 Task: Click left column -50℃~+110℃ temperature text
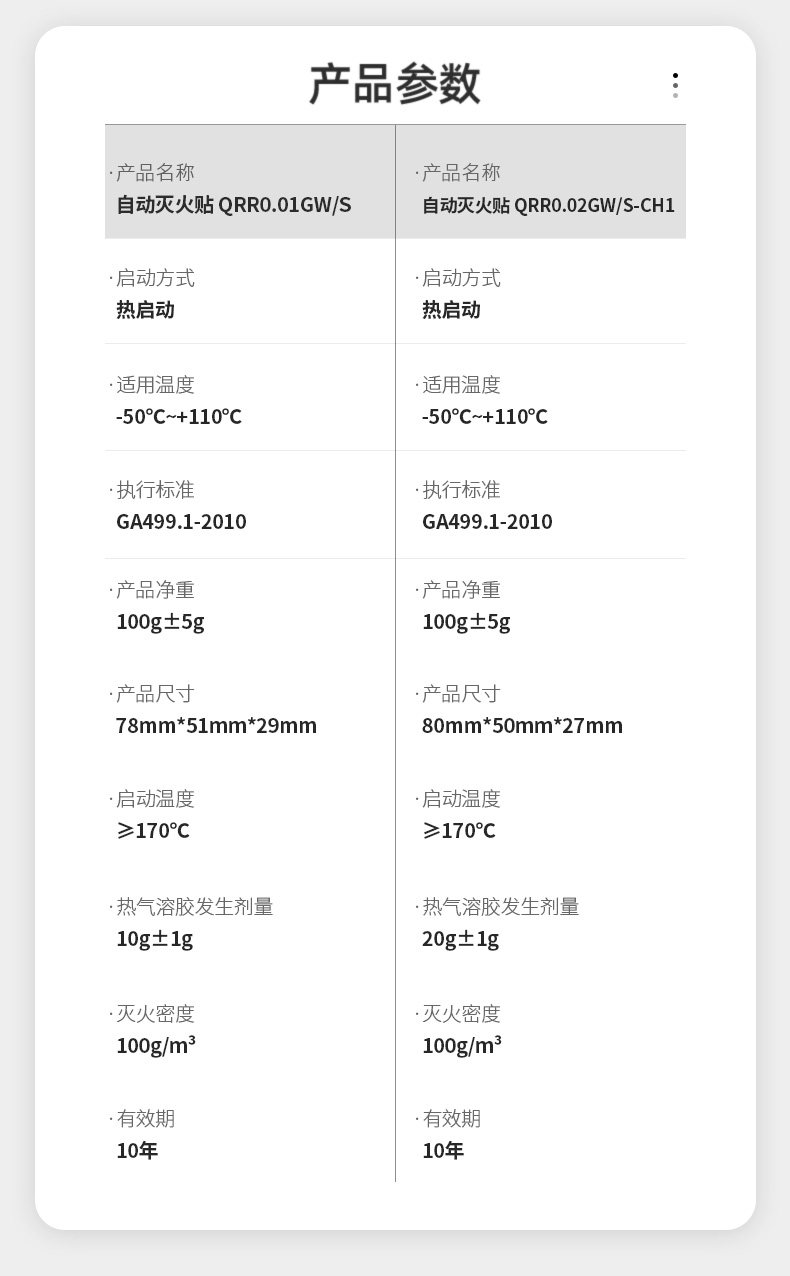click(179, 416)
